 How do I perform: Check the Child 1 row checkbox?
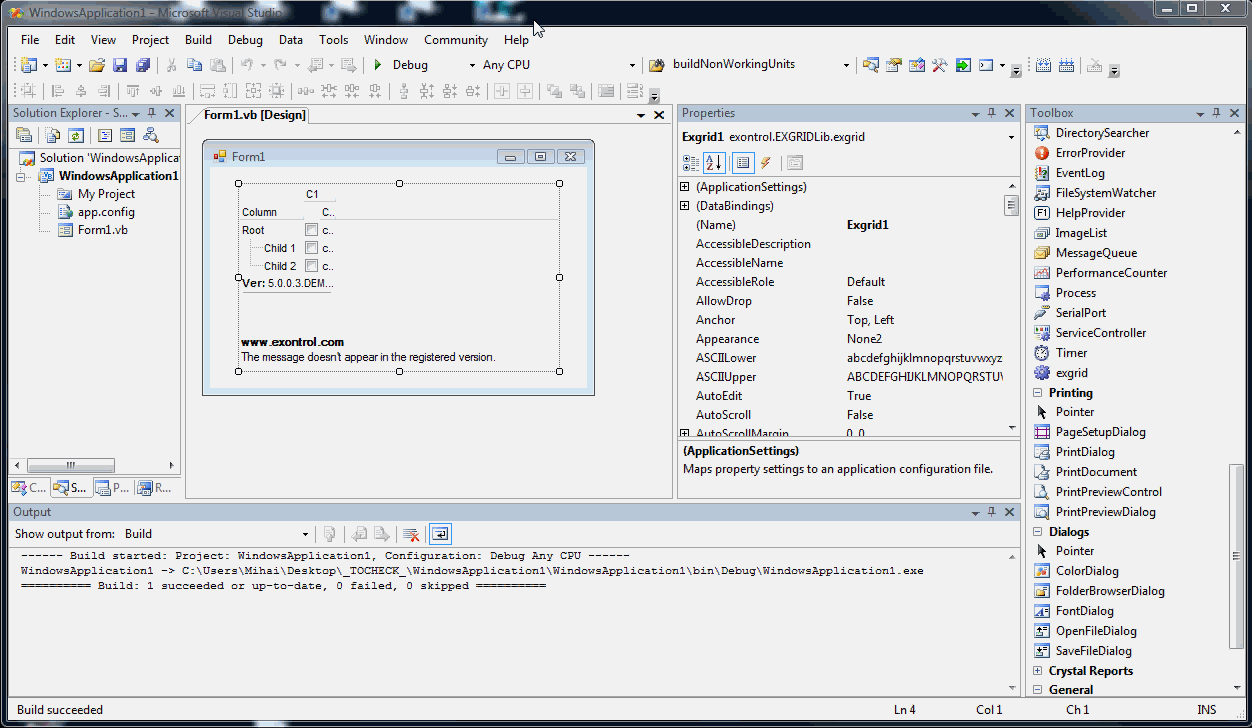(311, 248)
